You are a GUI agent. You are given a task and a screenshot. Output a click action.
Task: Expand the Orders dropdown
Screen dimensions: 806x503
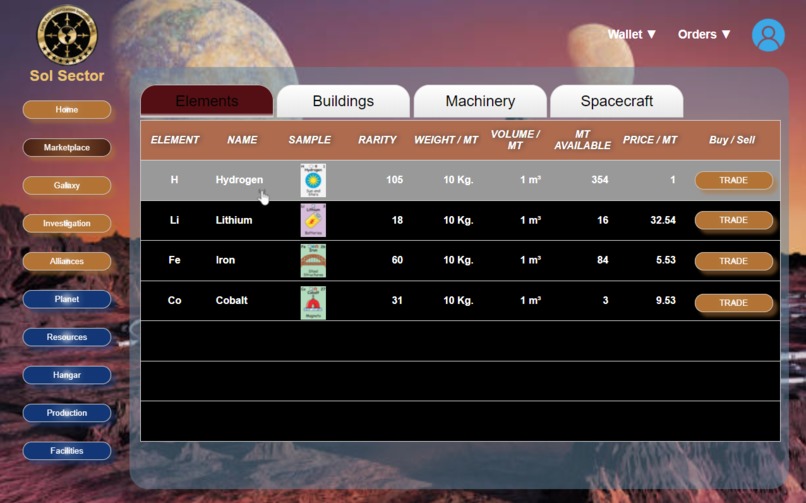click(704, 34)
